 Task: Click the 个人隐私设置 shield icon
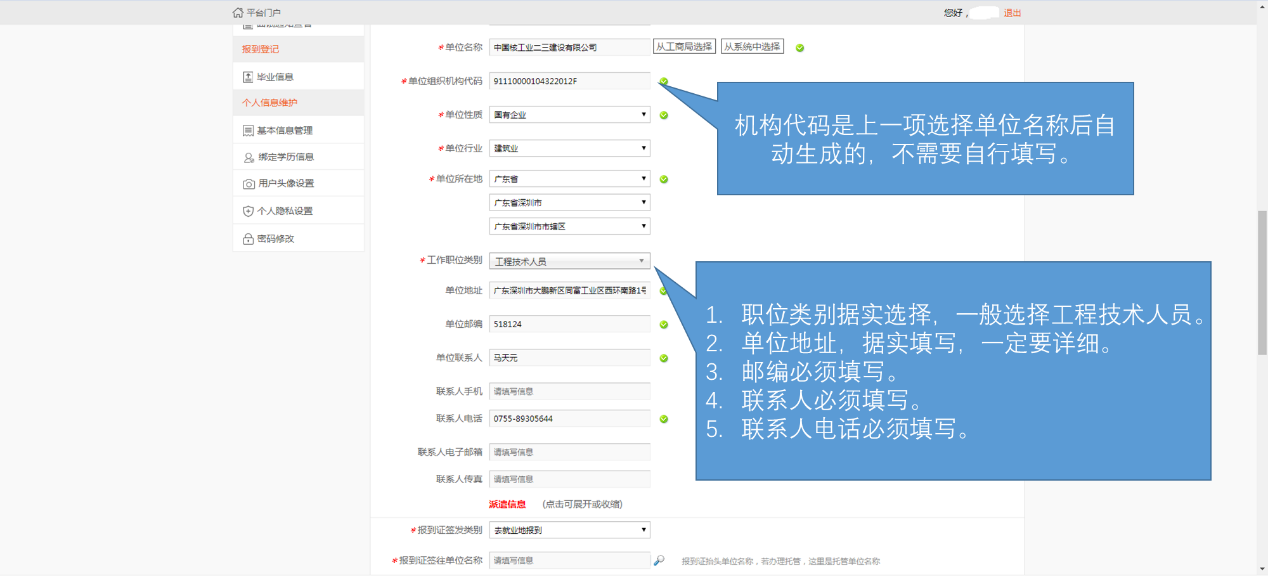248,211
